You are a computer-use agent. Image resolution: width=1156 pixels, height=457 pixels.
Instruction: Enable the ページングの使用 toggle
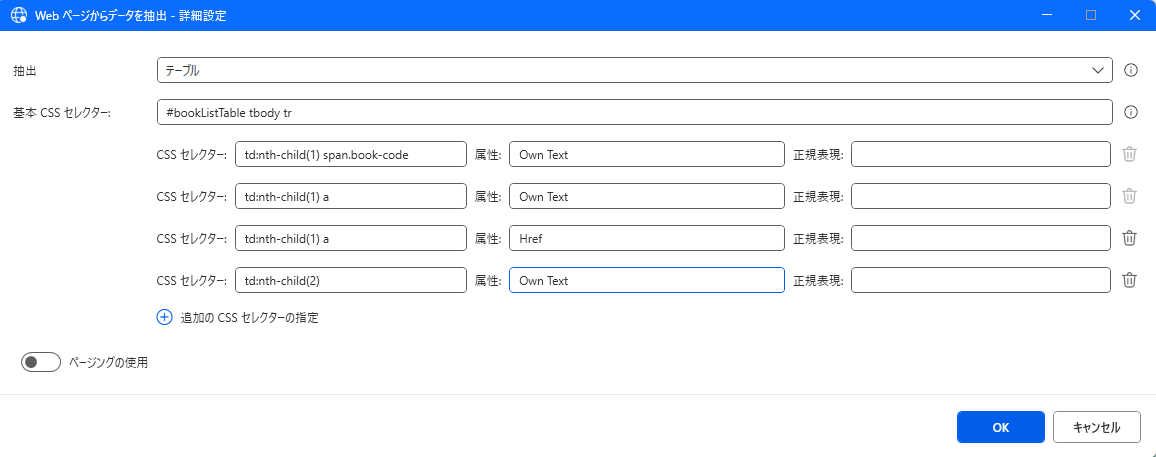41,362
